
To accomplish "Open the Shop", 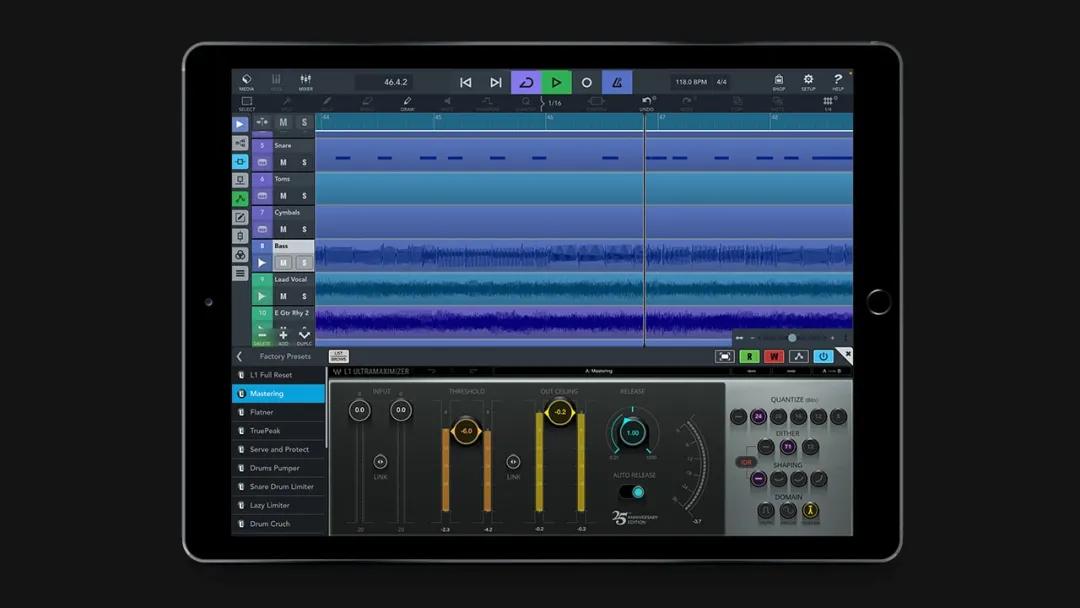I will pyautogui.click(x=778, y=82).
